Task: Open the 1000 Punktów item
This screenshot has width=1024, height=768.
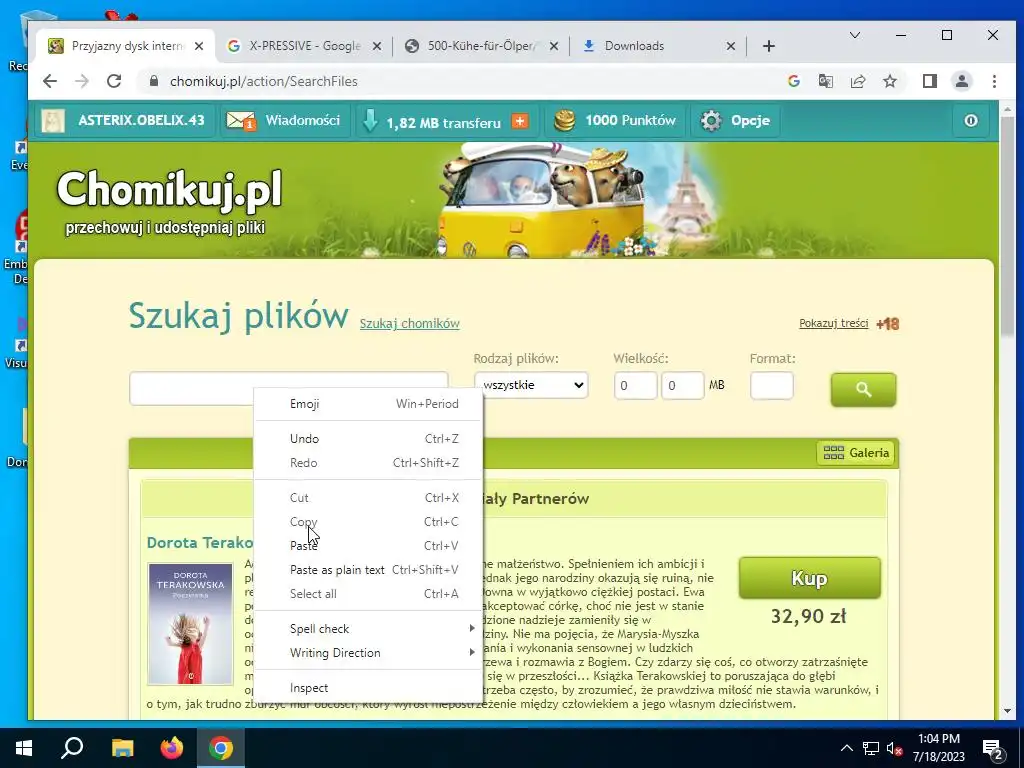Action: point(615,121)
